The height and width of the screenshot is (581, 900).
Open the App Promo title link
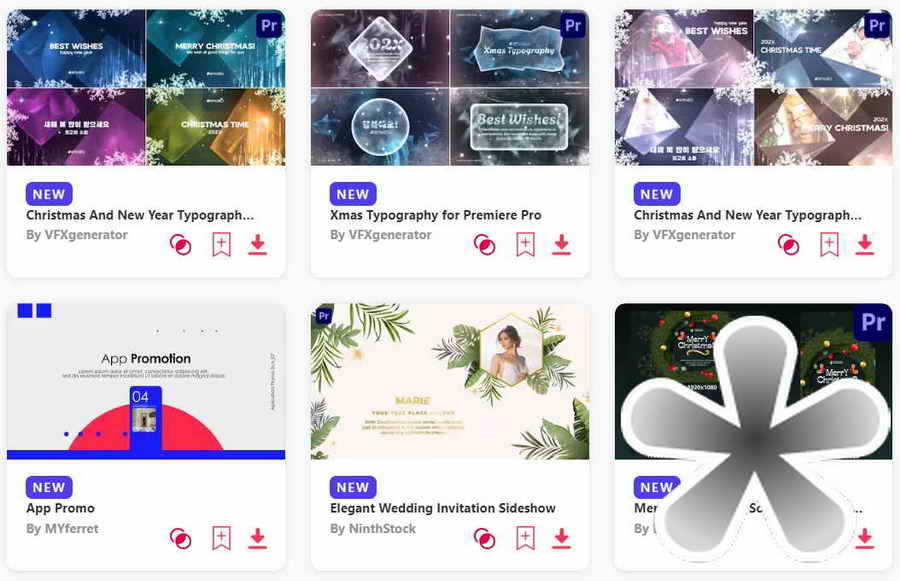[60, 508]
